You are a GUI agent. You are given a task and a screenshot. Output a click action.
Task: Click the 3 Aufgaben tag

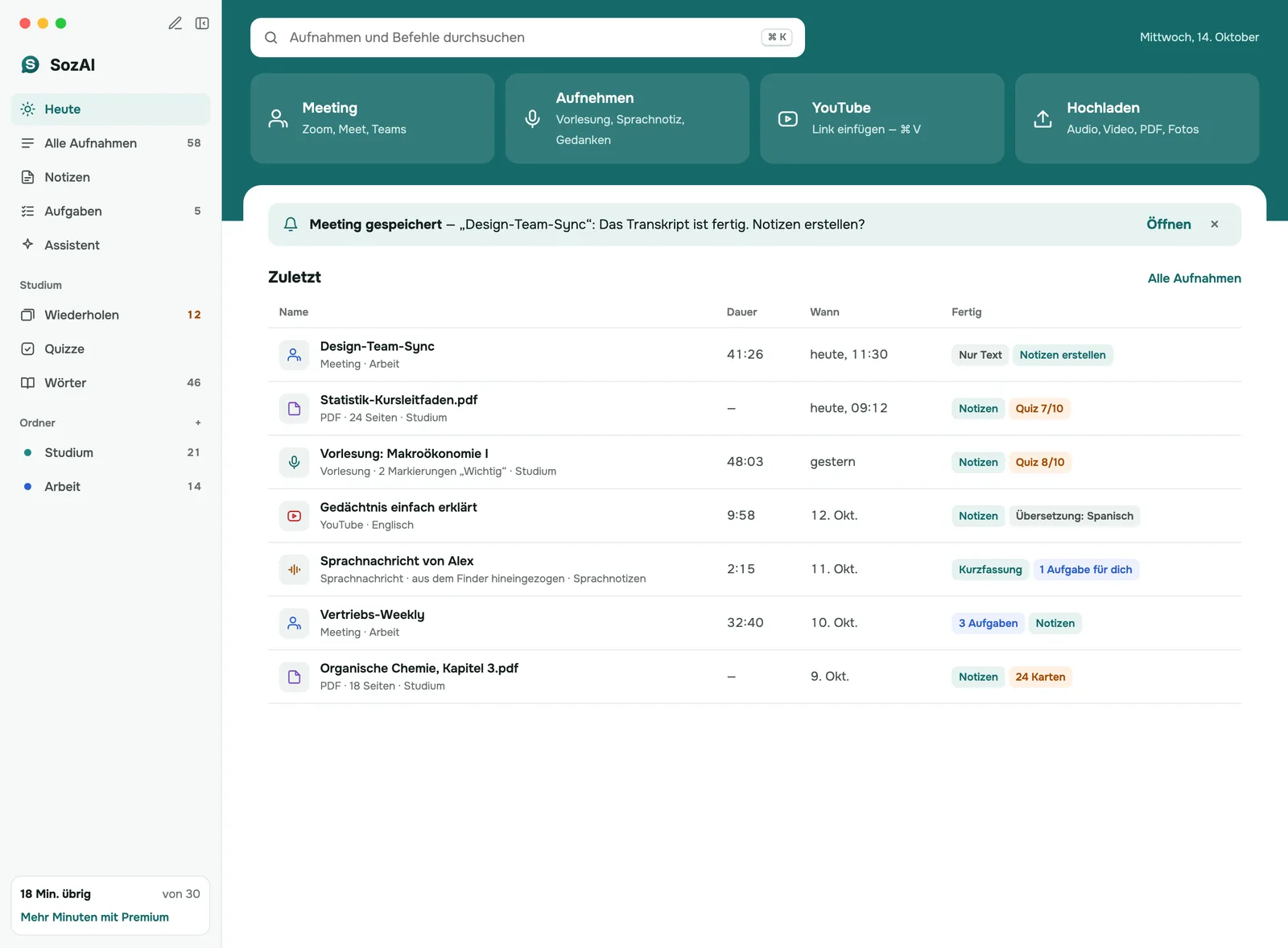pyautogui.click(x=988, y=623)
